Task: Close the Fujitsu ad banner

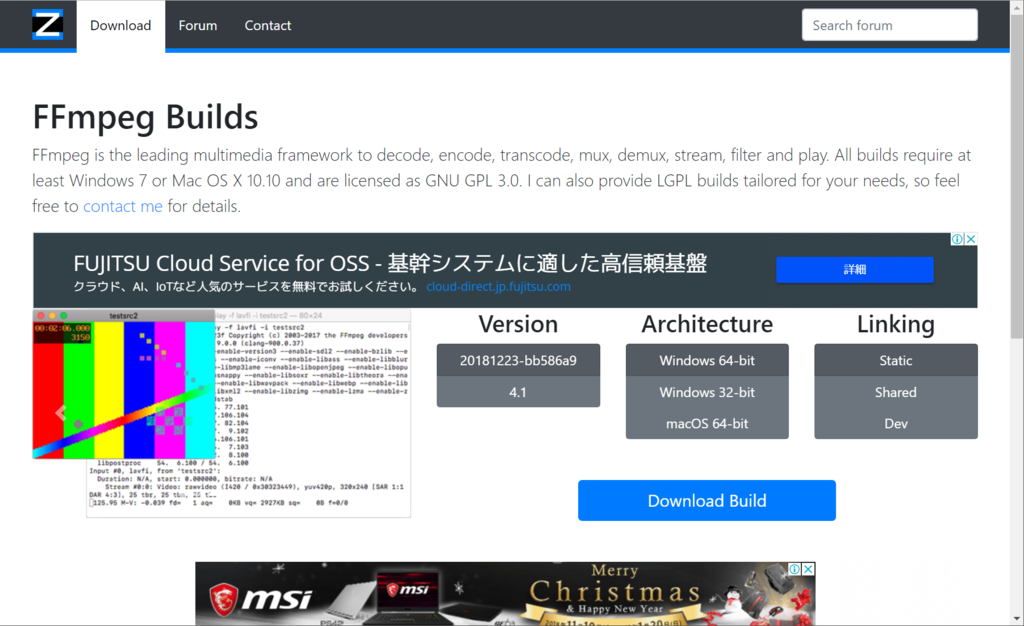Action: pos(971,239)
